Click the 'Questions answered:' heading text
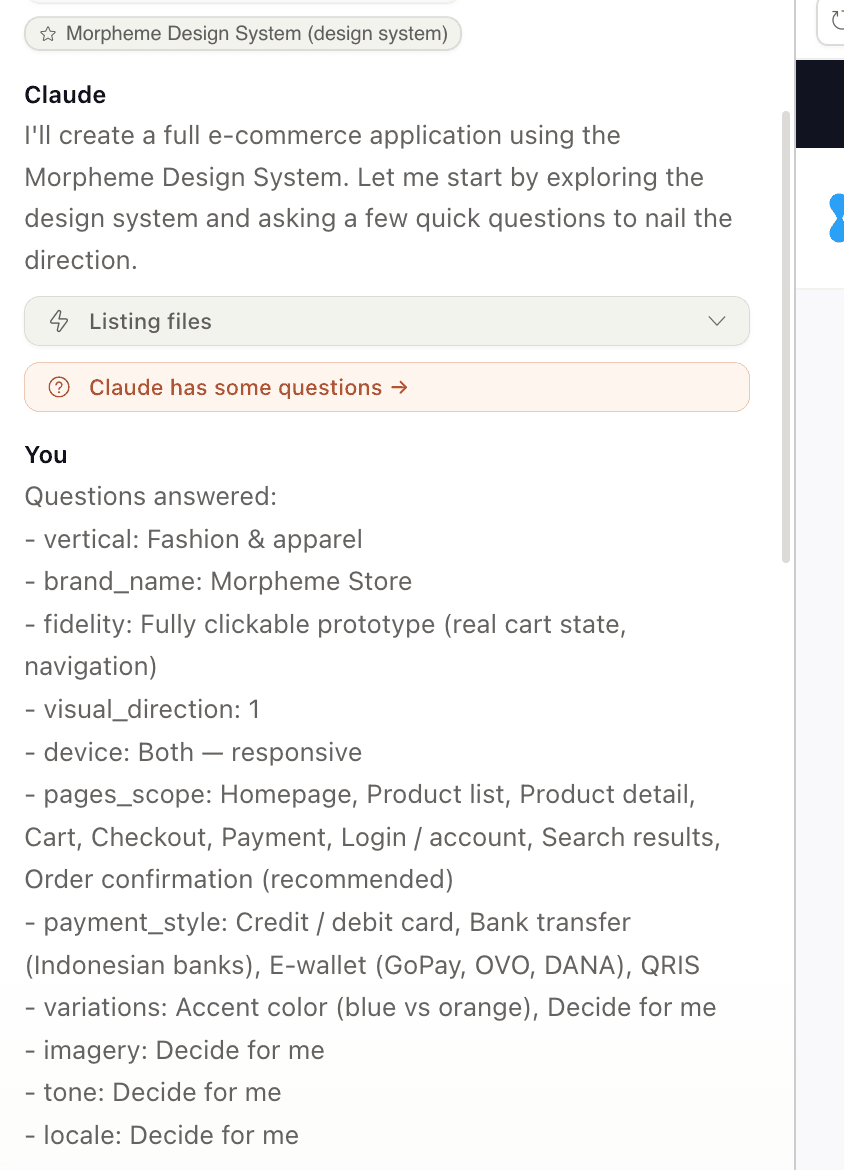 (x=151, y=496)
